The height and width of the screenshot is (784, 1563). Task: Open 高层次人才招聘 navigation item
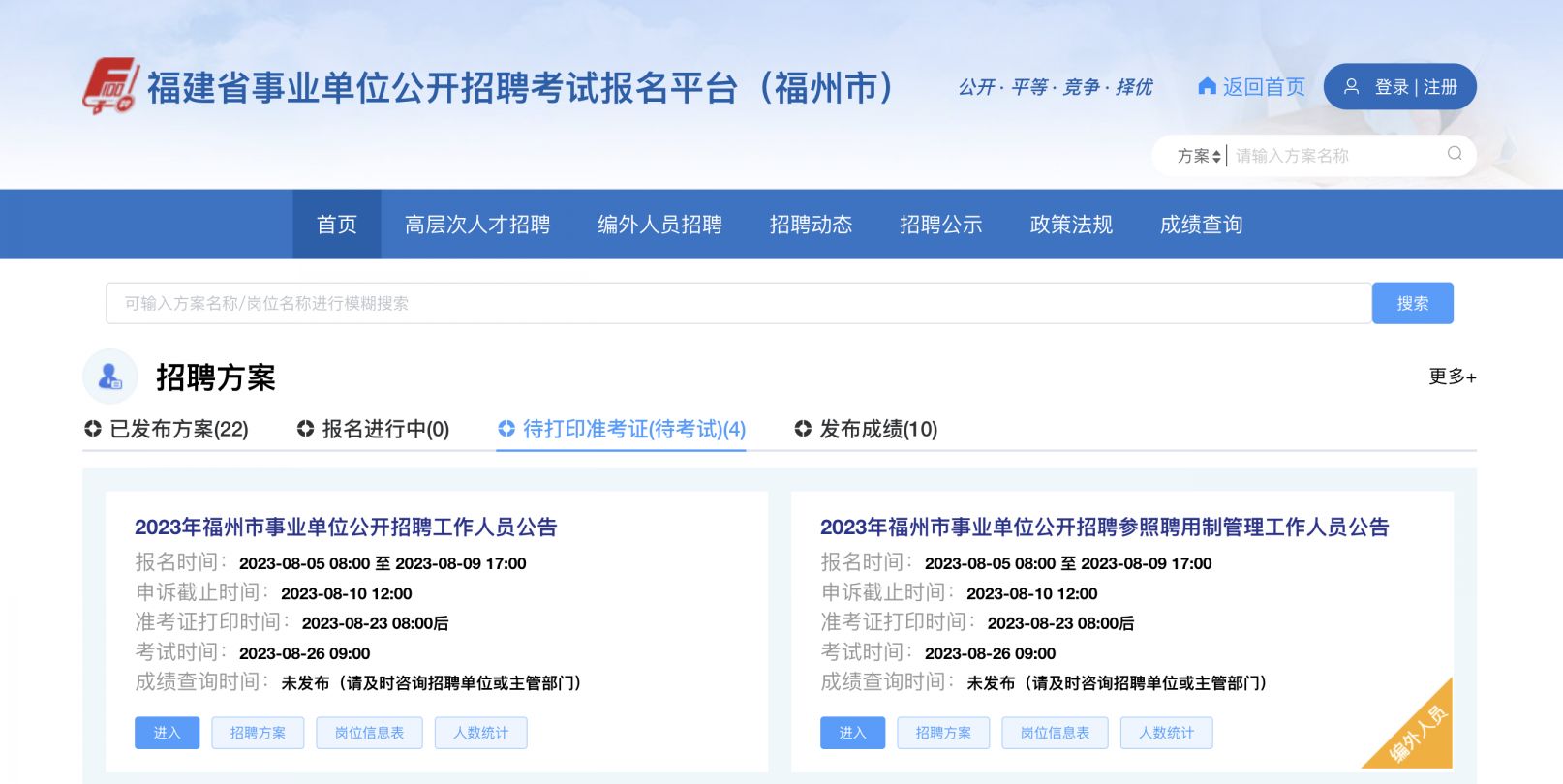coord(477,225)
